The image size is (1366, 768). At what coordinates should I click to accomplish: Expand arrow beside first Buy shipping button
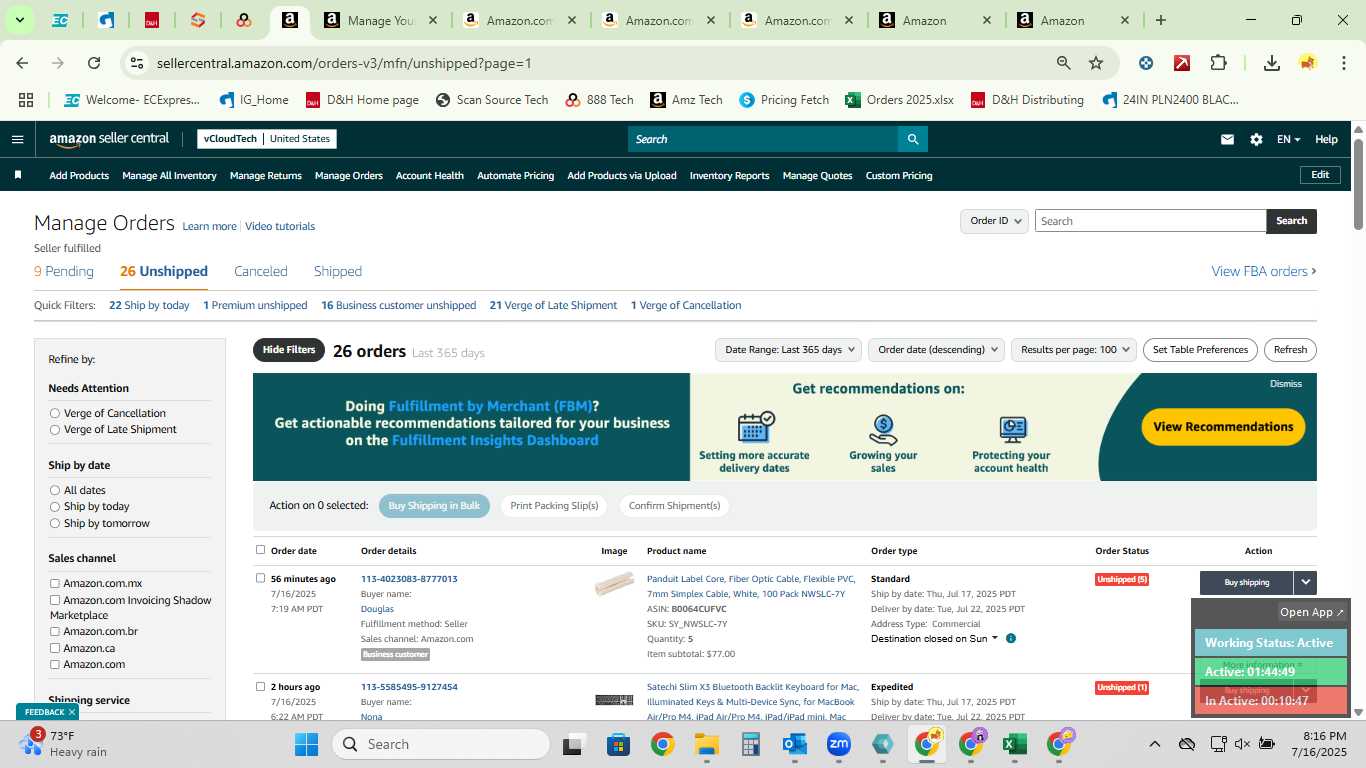click(x=1305, y=582)
